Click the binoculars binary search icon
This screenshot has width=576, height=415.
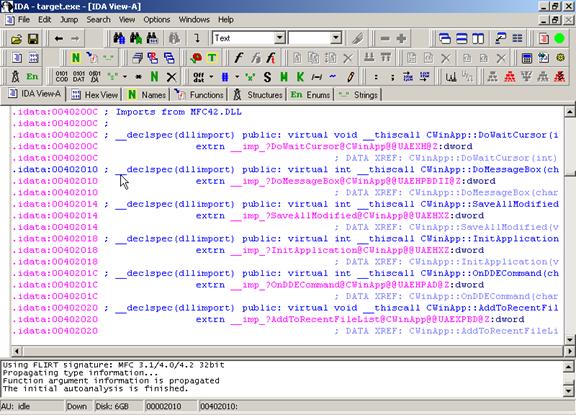pyautogui.click(x=152, y=38)
